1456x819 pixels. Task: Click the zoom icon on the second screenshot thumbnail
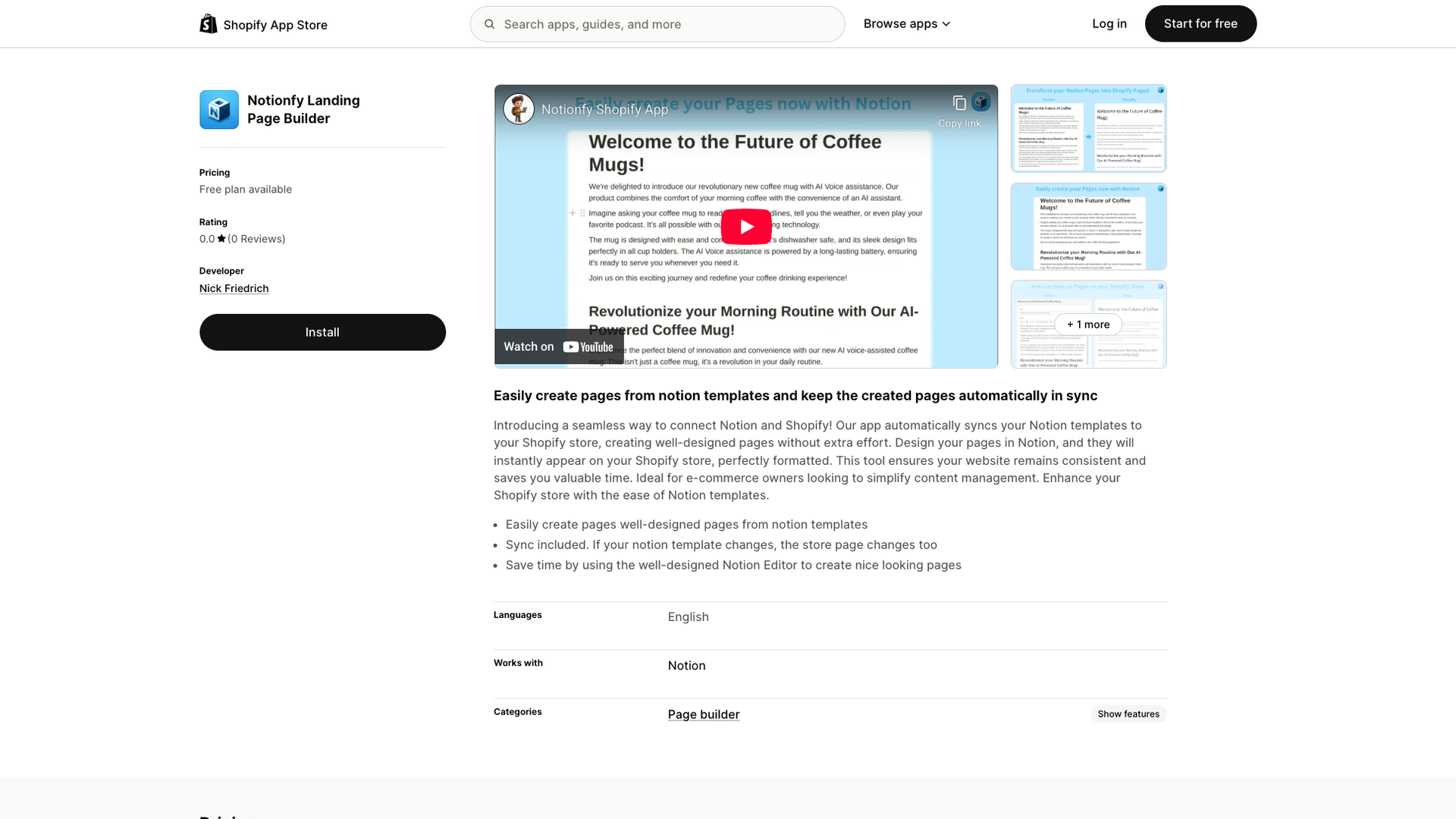point(1160,190)
